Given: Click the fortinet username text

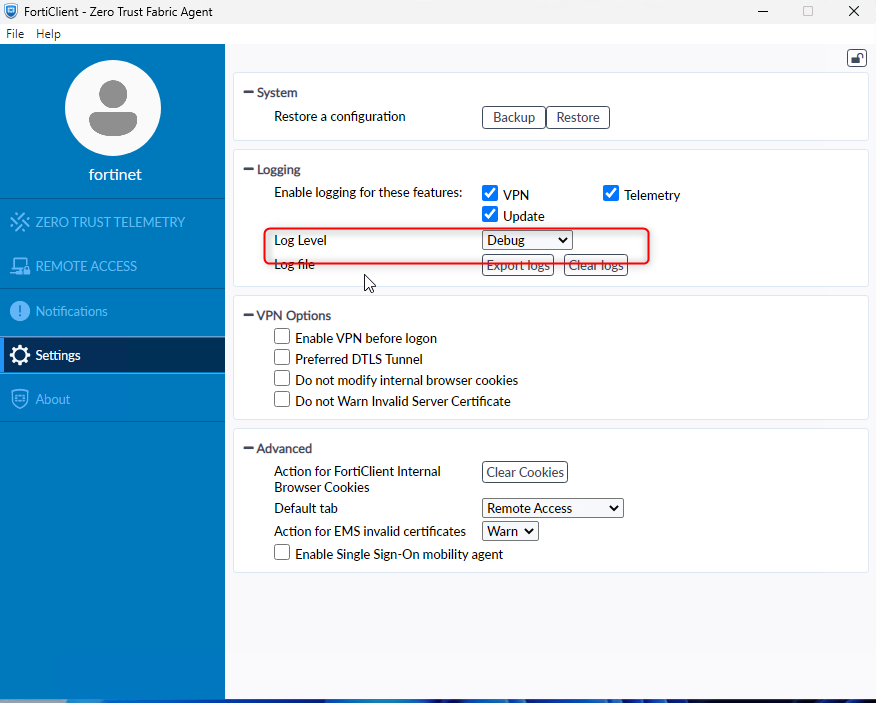Looking at the screenshot, I should tap(115, 174).
